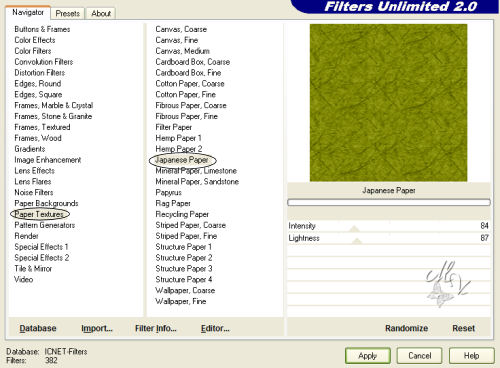
Task: Select Edges, Round category
Action: point(38,84)
